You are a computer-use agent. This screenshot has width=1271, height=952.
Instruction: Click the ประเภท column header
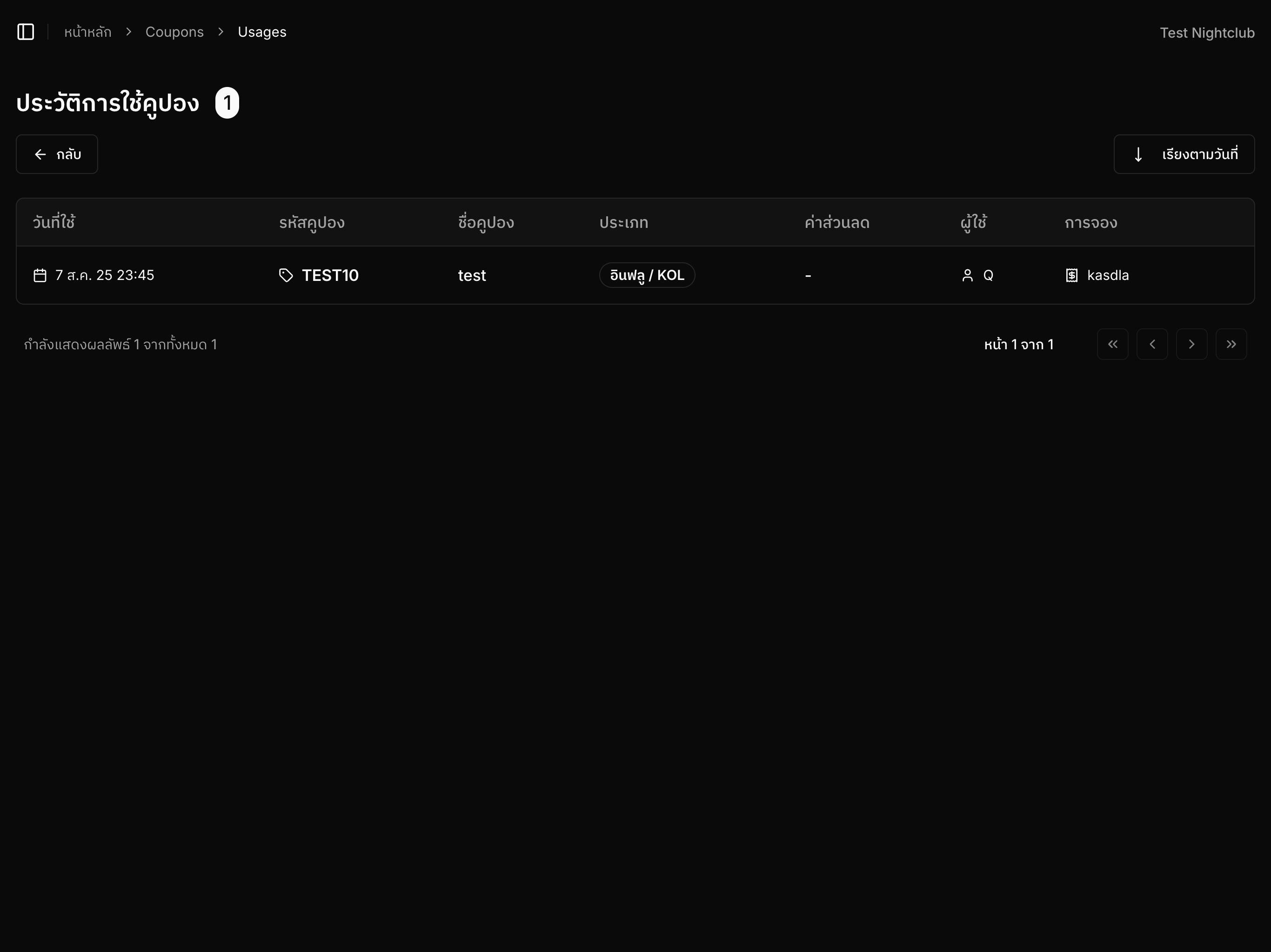(x=623, y=222)
